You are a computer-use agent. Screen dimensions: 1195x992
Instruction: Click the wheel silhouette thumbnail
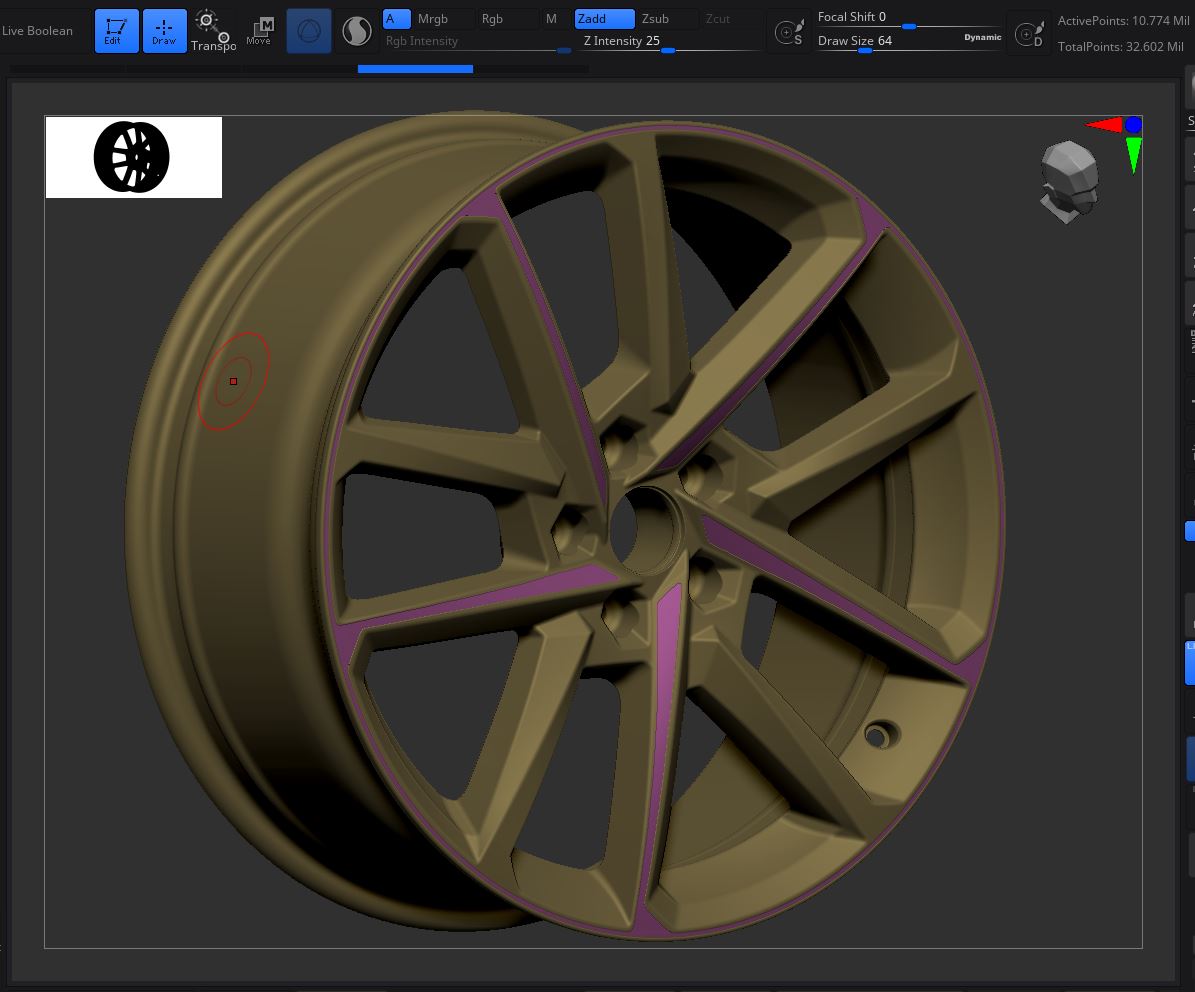134,157
